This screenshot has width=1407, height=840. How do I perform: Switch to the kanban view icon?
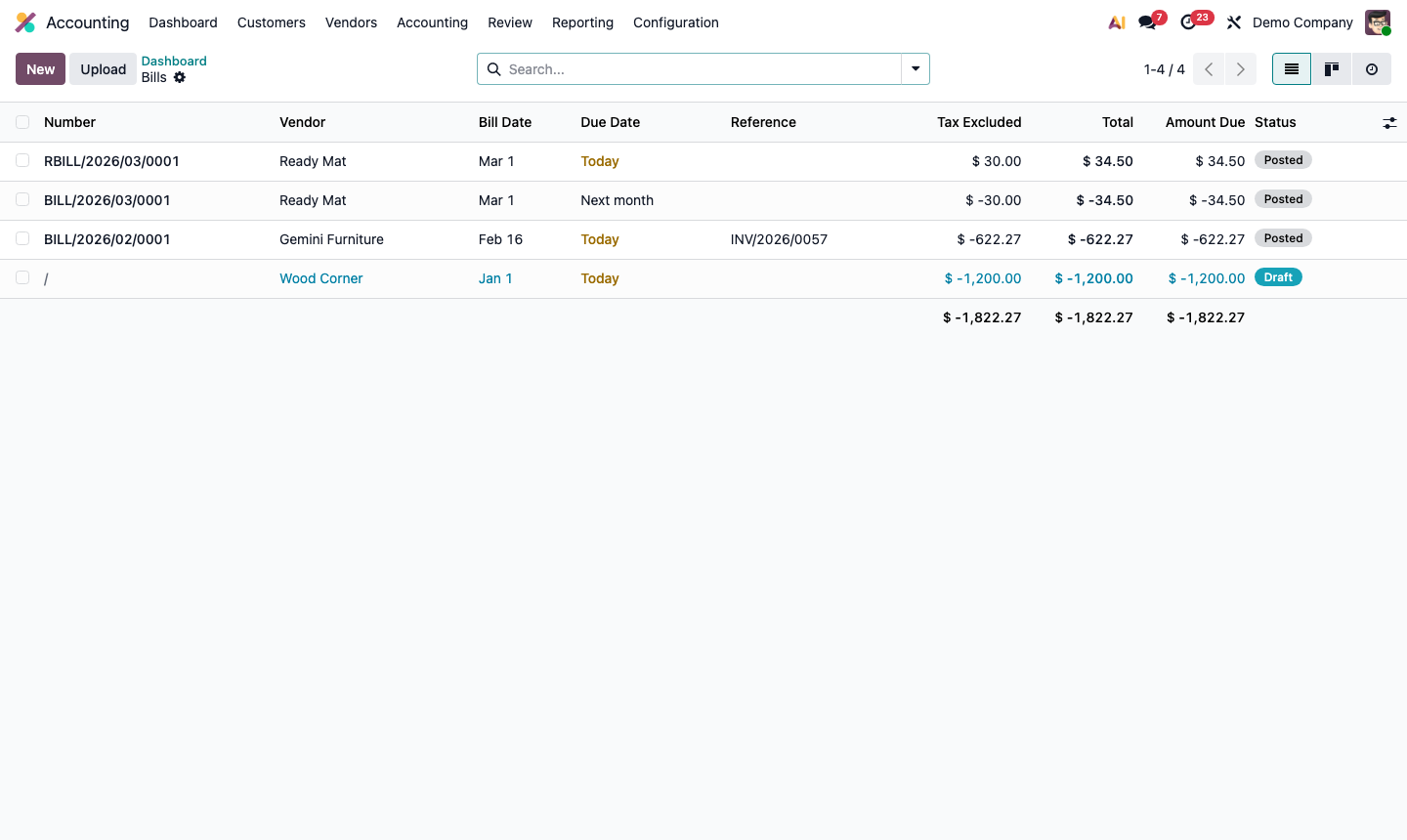(1331, 68)
